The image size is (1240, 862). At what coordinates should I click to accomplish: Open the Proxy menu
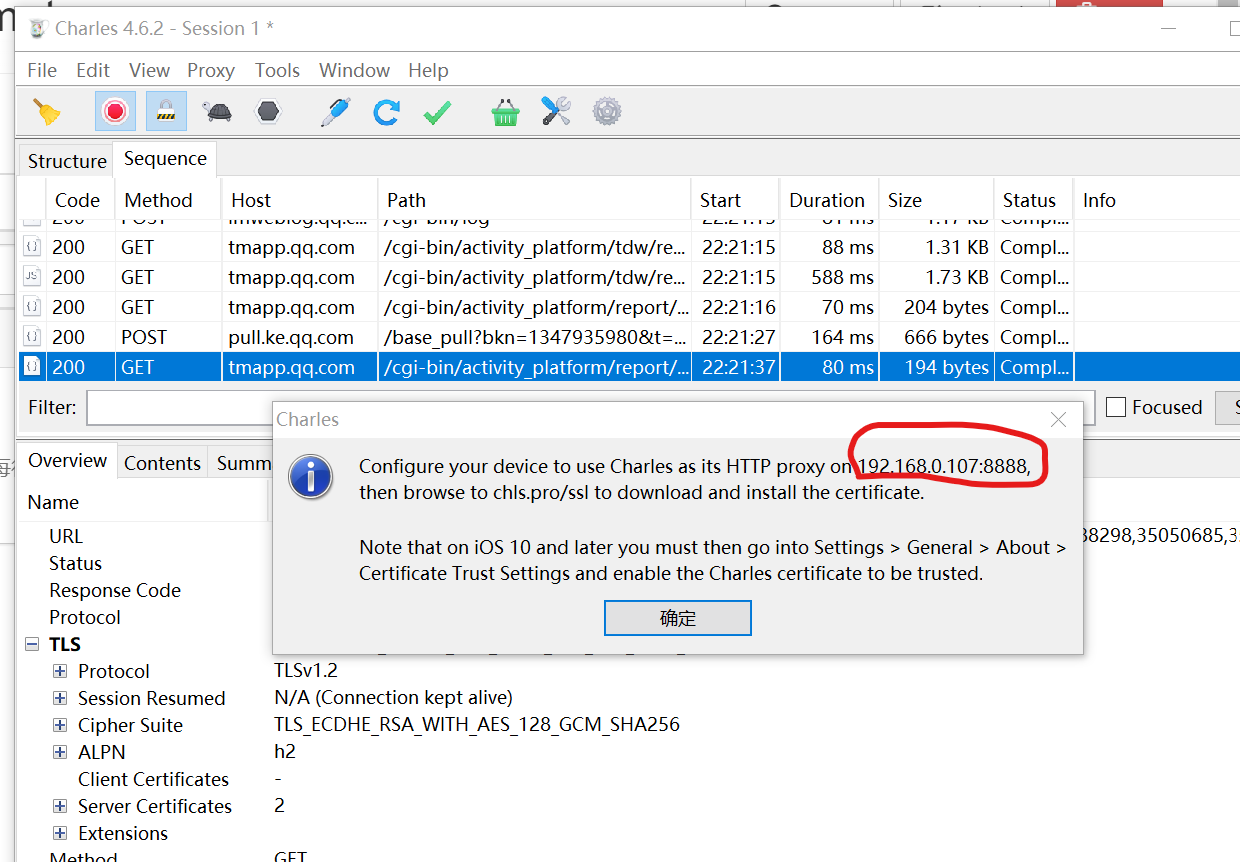tap(211, 70)
